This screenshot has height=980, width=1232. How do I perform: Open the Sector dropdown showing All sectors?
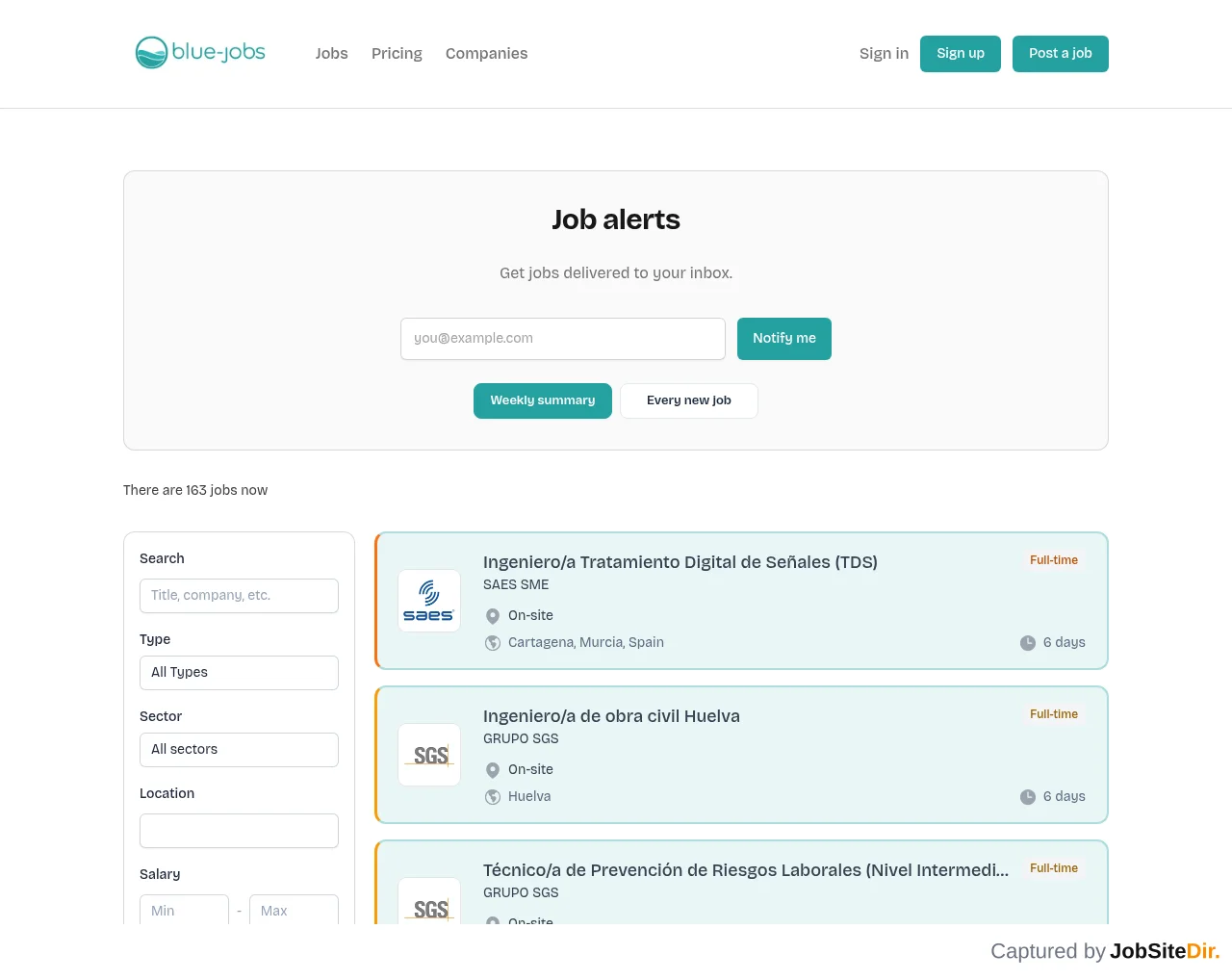pos(239,750)
